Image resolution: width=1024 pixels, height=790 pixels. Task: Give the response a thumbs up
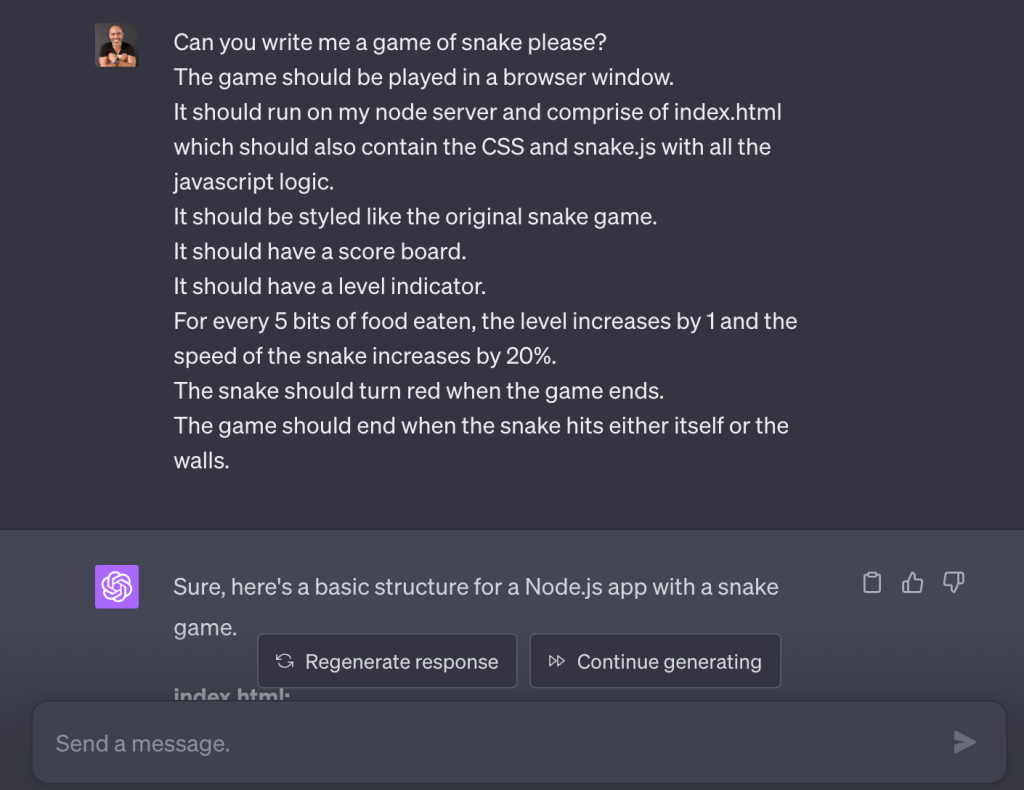click(x=912, y=583)
